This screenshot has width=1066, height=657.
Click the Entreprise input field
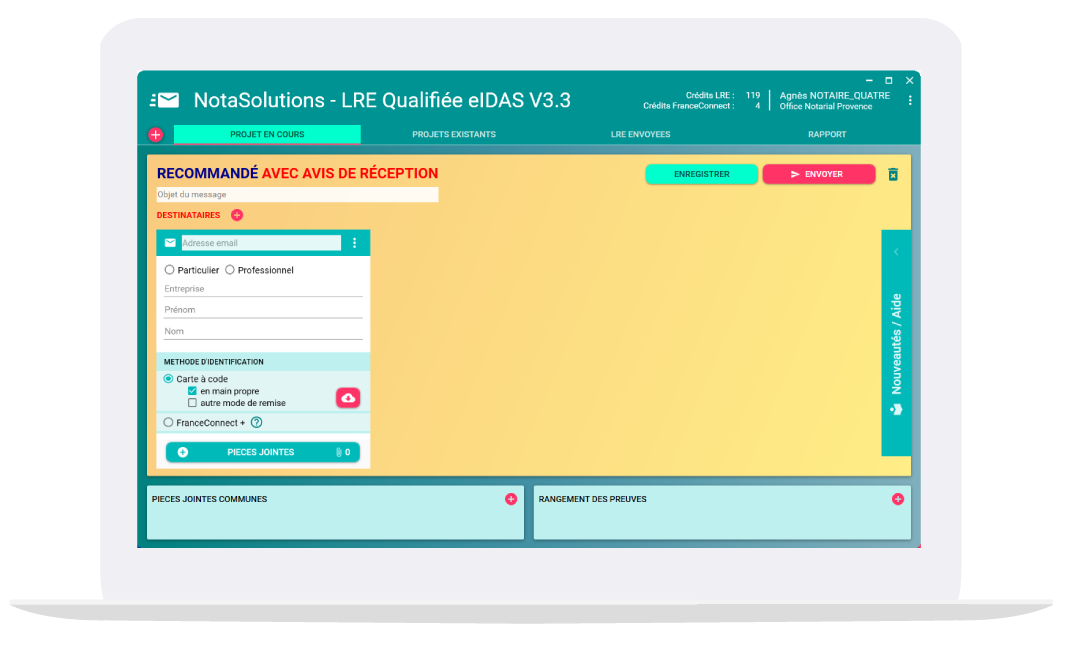pos(263,289)
